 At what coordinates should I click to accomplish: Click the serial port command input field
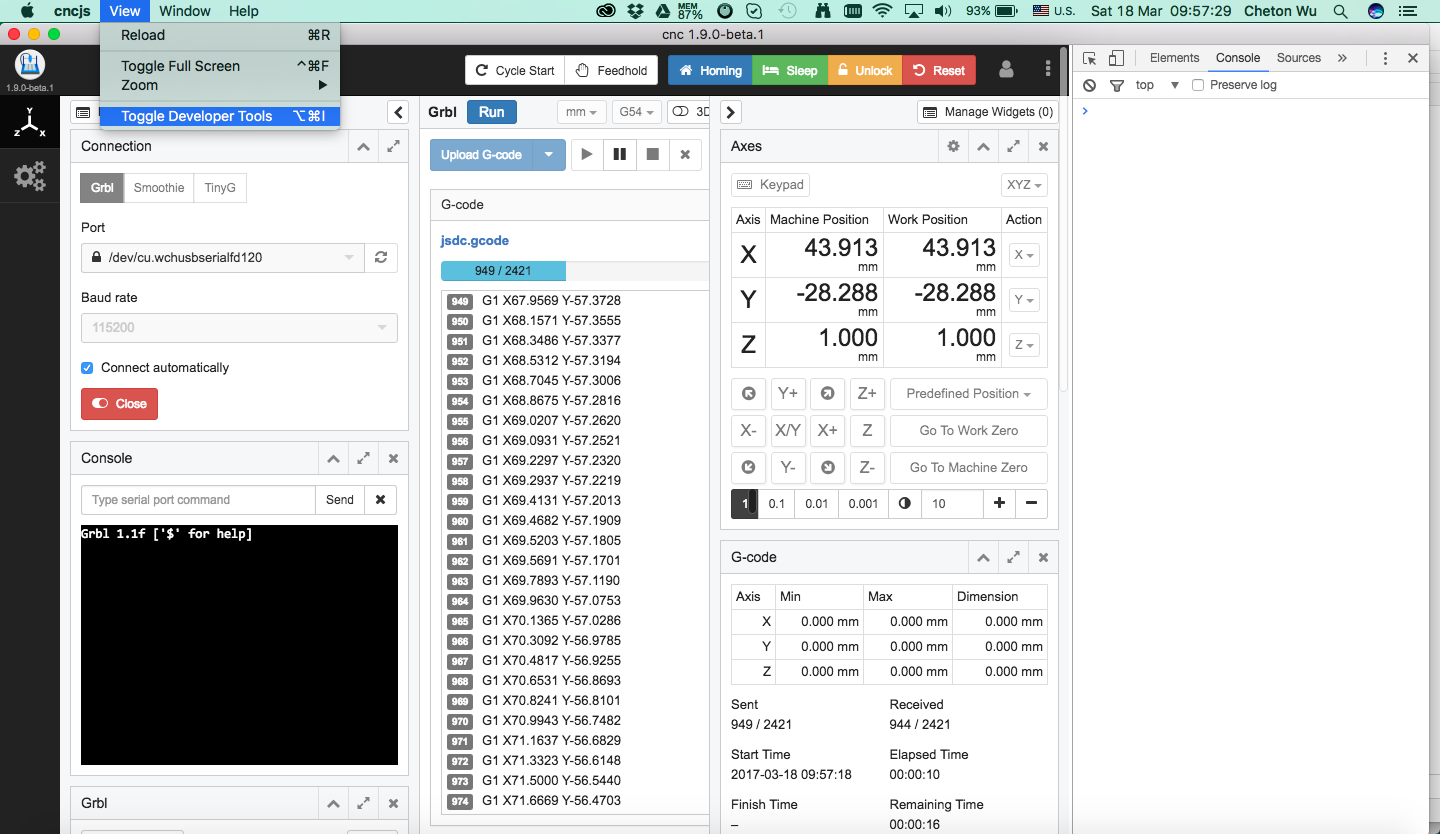(197, 499)
